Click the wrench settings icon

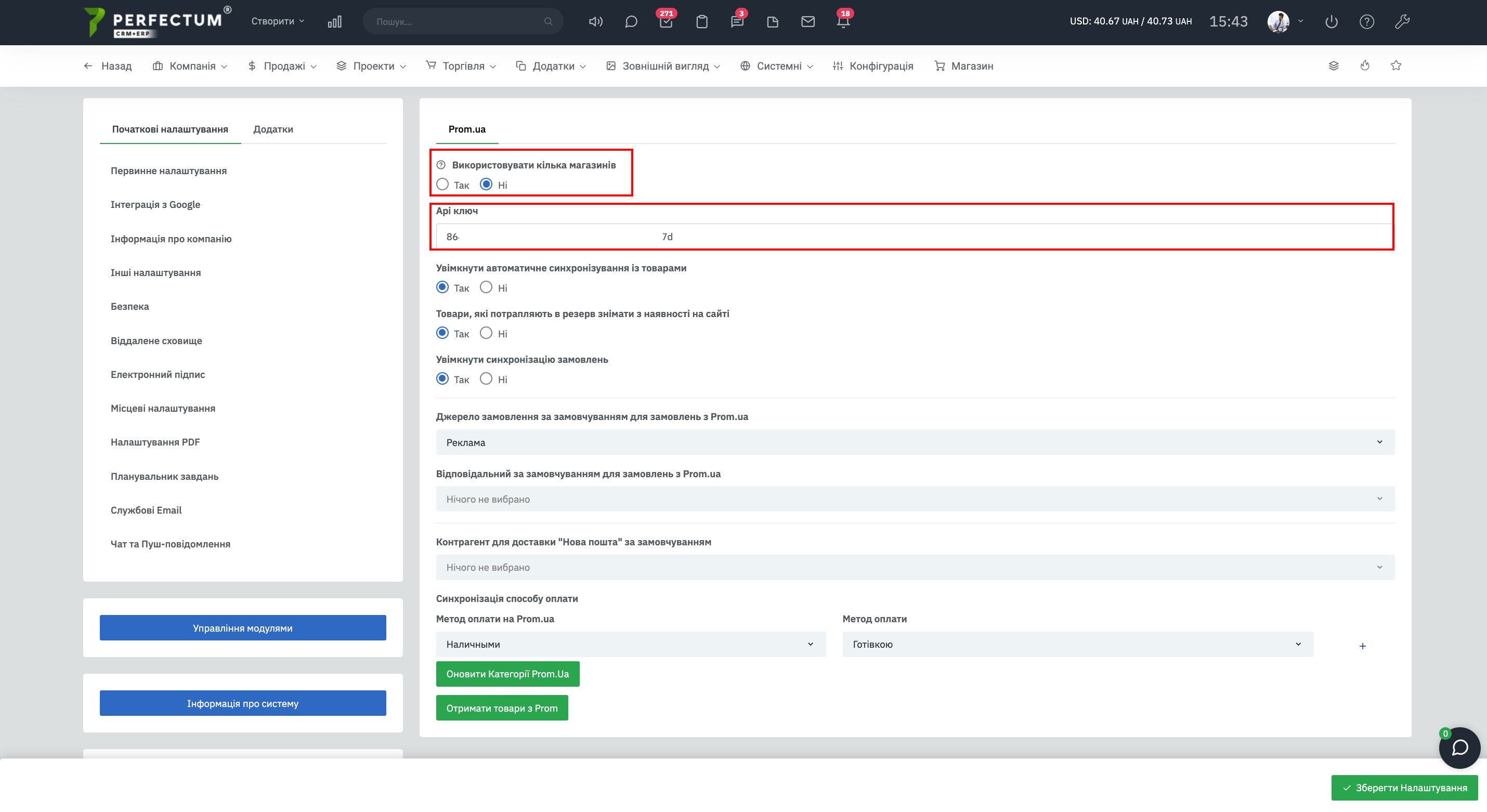[1402, 22]
